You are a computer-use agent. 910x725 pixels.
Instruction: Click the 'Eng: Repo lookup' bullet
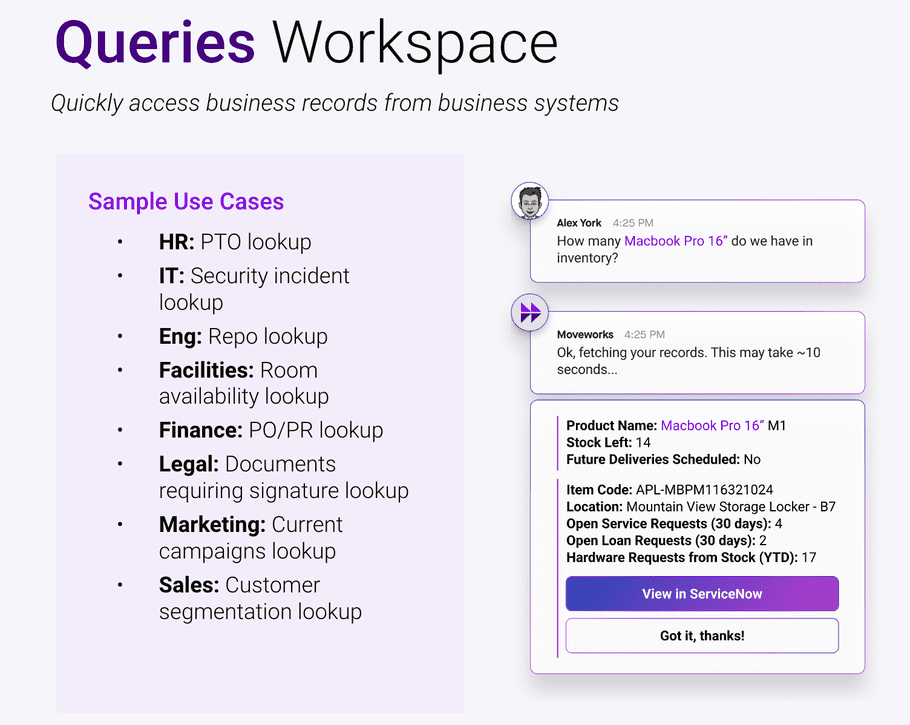click(x=243, y=337)
